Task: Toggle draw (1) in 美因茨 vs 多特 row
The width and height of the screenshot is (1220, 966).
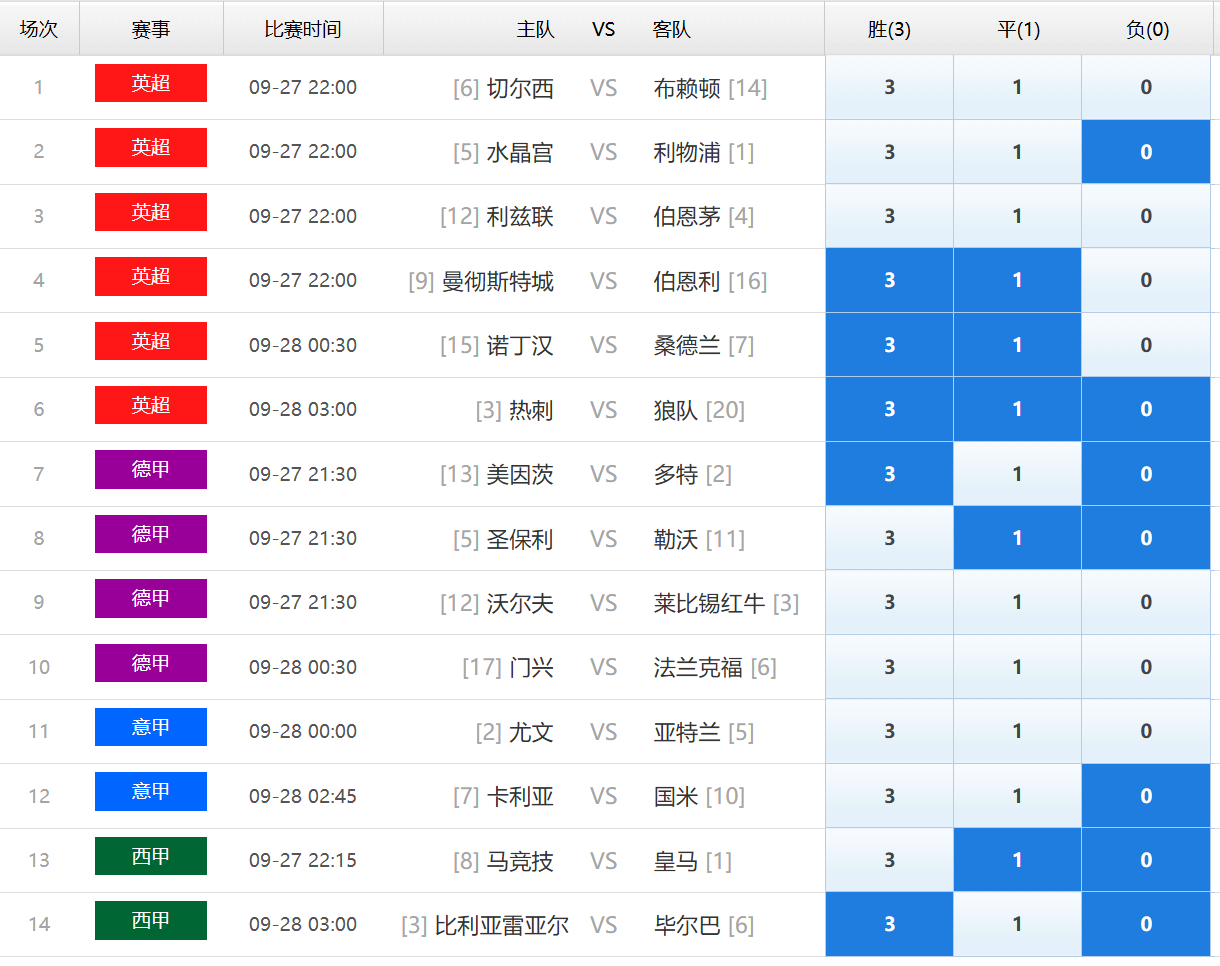Action: (1017, 474)
